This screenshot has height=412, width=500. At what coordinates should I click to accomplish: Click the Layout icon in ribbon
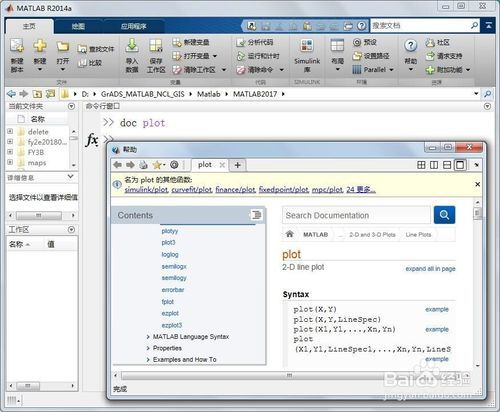click(337, 45)
